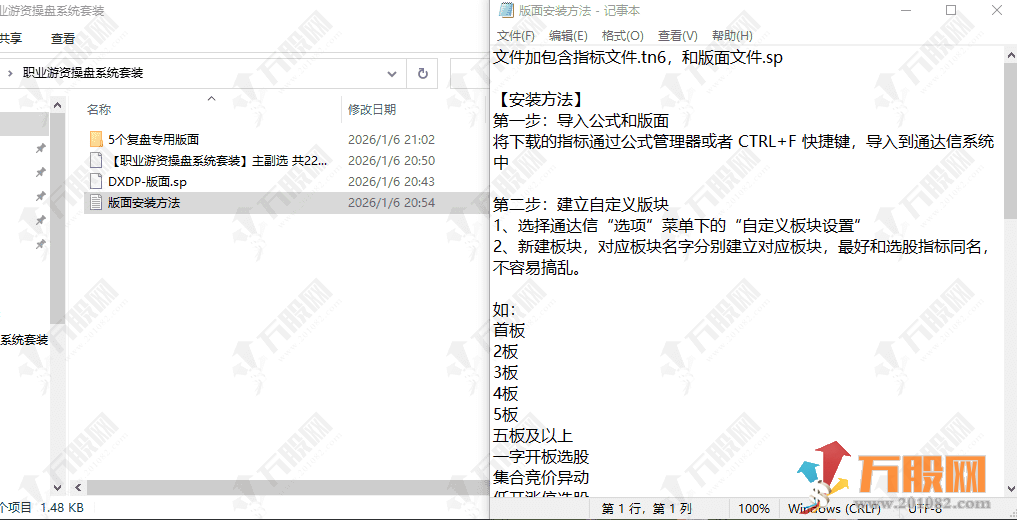1017x520 pixels.
Task: Click the line 第一步：导入公式和版面
Action: tap(581, 121)
